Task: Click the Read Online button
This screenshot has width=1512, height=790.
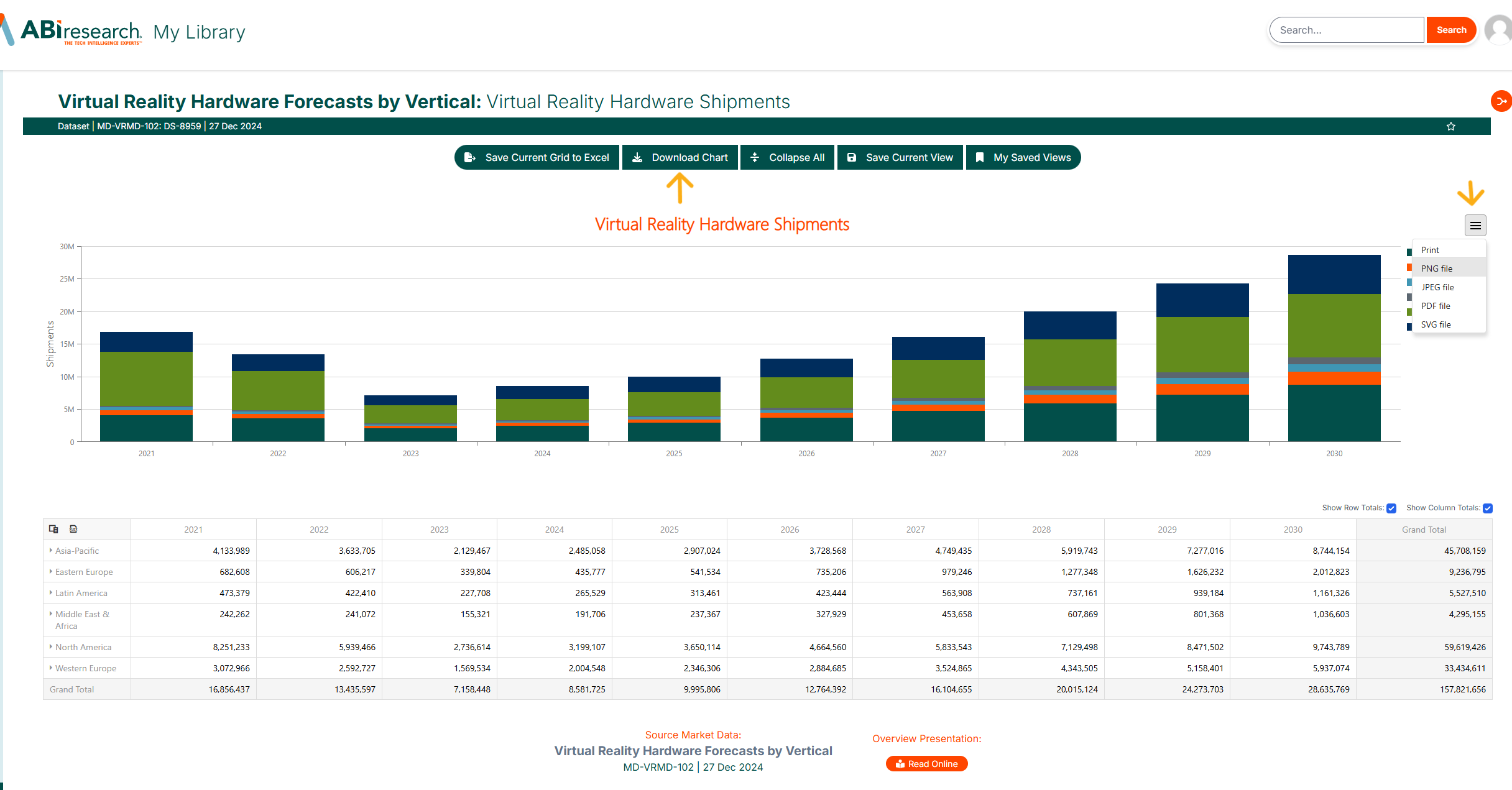Action: click(926, 764)
